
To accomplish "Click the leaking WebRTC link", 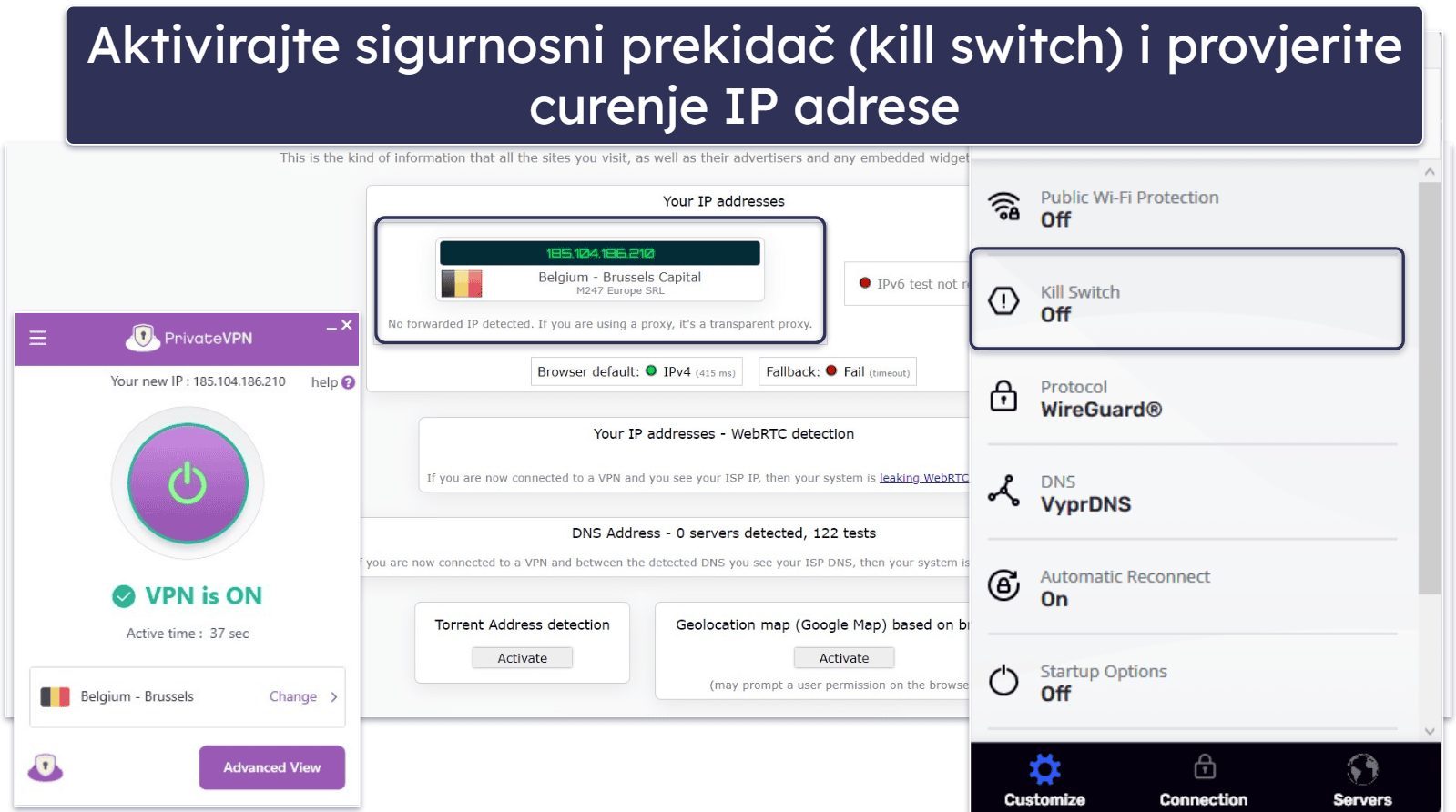I will pos(923,478).
